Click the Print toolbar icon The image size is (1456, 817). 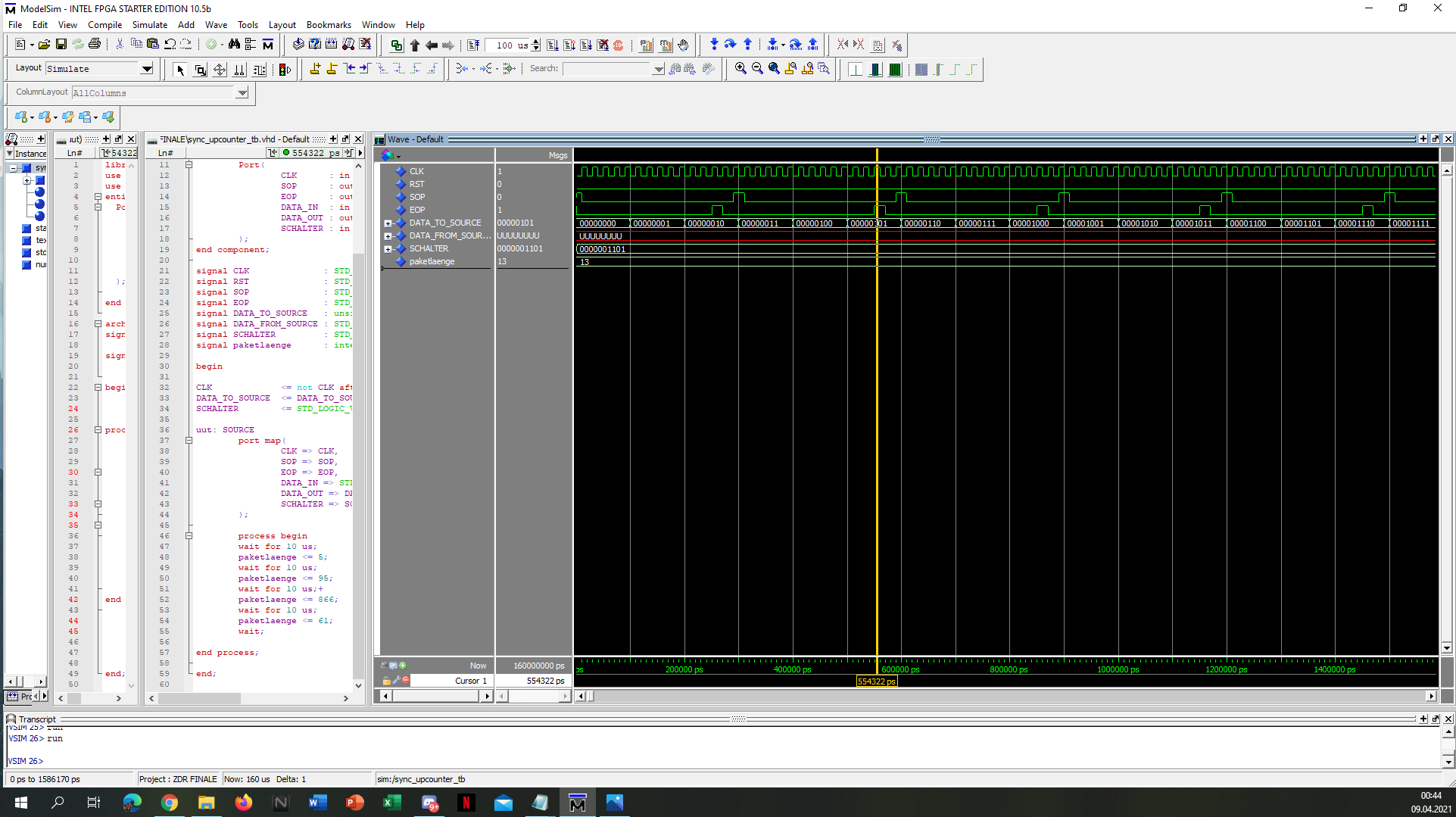(95, 45)
